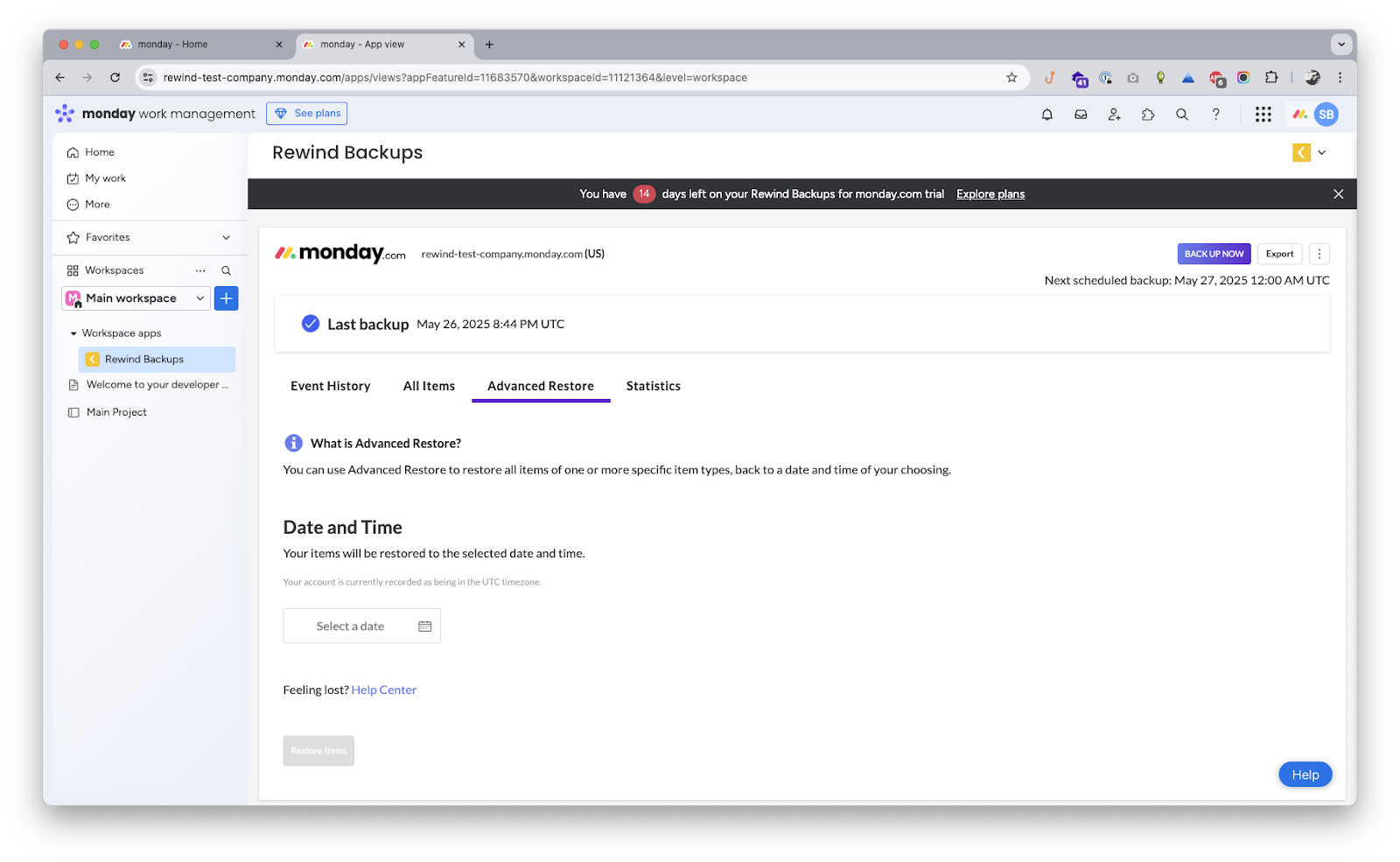The height and width of the screenshot is (862, 1400).
Task: Click the blue Help button
Action: pos(1305,774)
